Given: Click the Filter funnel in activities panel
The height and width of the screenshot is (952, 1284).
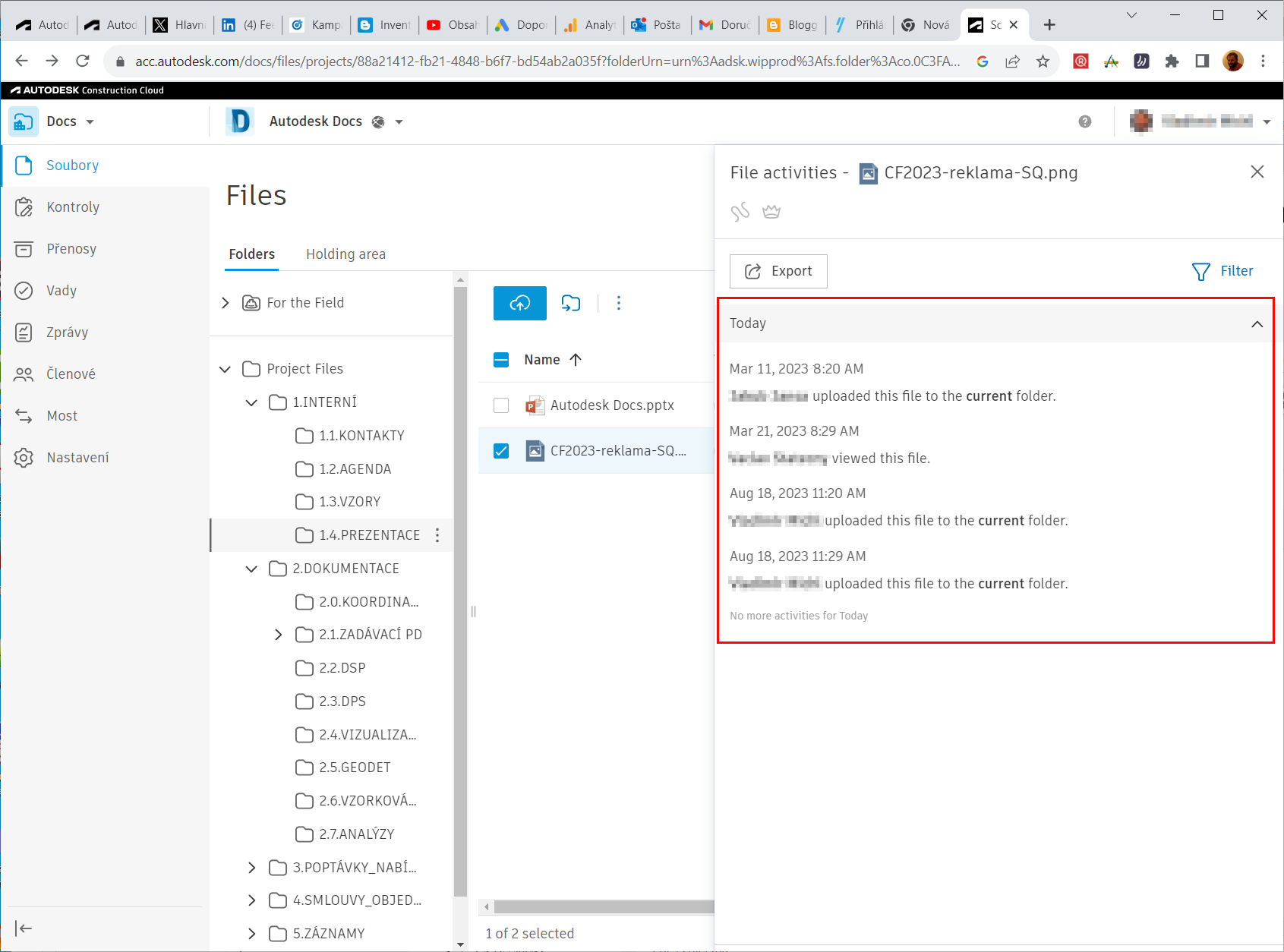Looking at the screenshot, I should point(1222,271).
